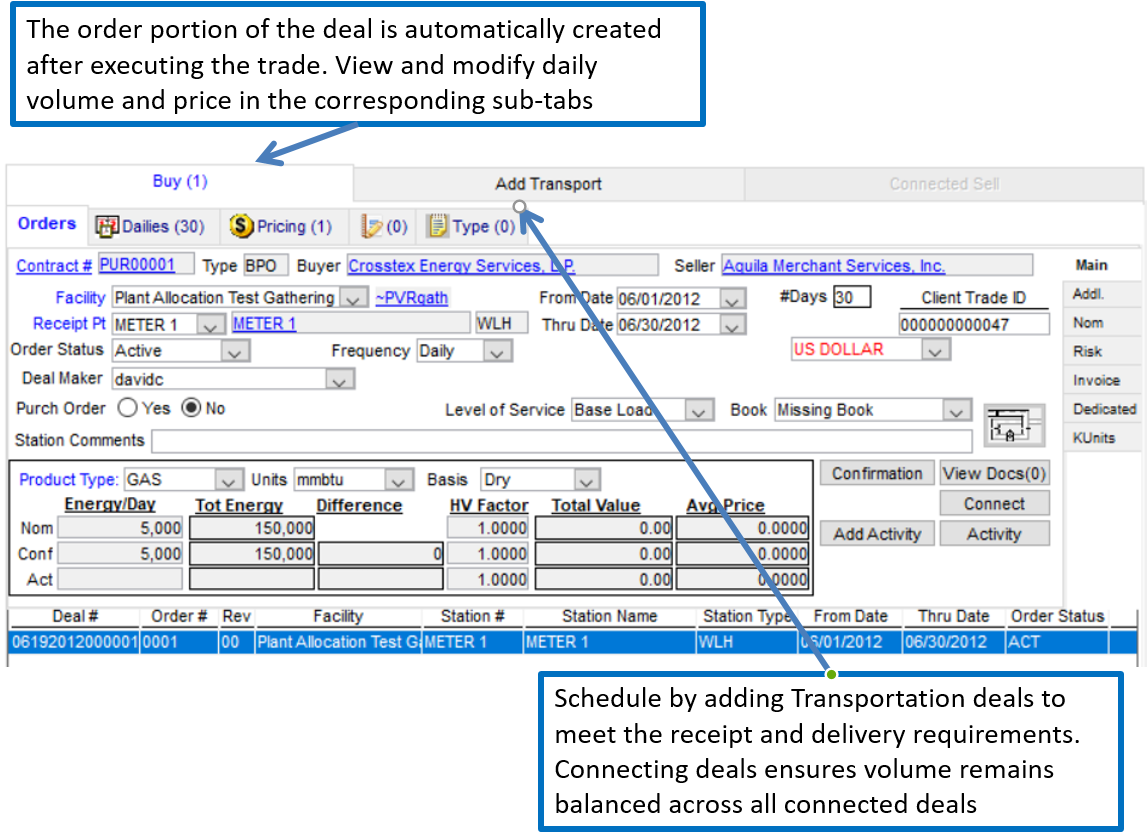Click the Station Comments text field
The height and width of the screenshot is (833, 1147).
[x=561, y=441]
